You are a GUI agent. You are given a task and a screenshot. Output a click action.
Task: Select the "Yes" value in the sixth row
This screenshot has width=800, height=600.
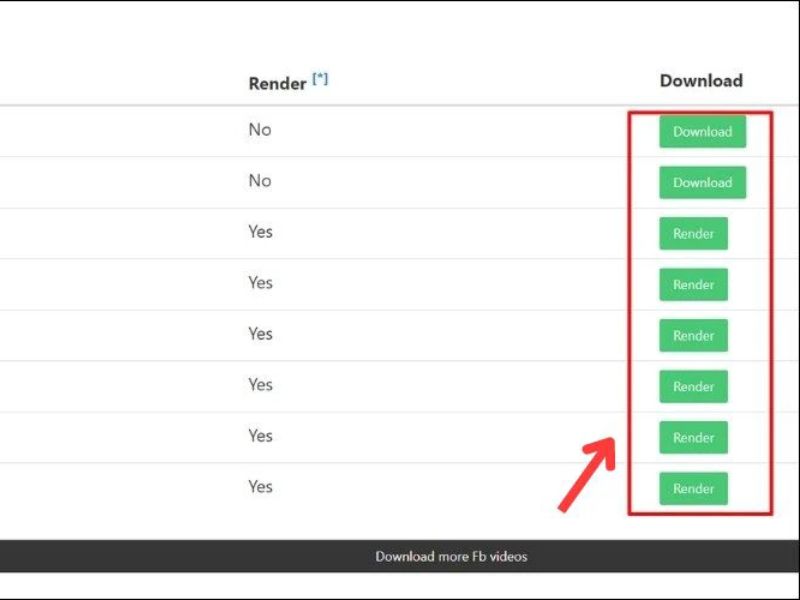point(260,385)
